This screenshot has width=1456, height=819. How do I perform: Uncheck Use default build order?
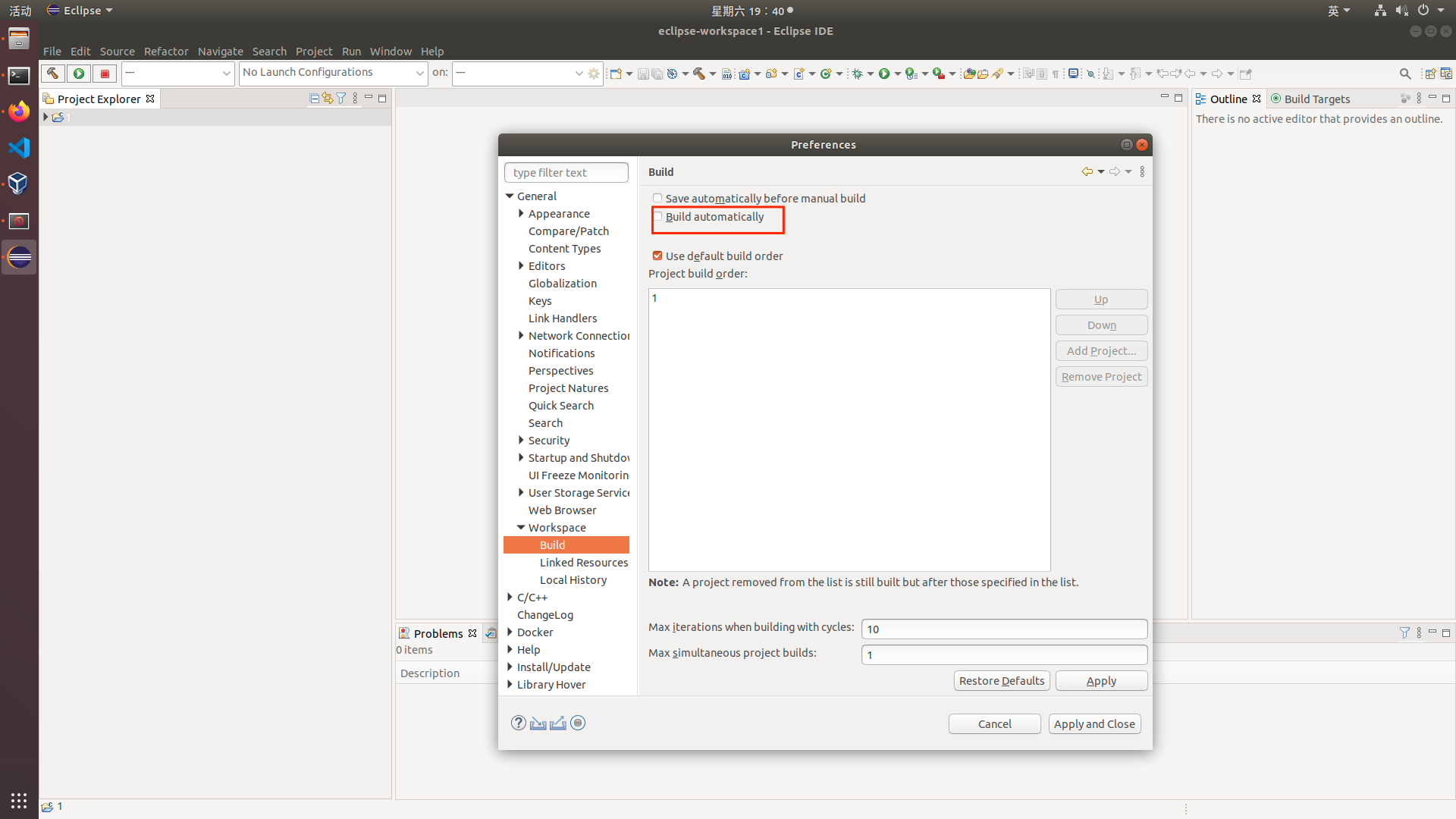tap(657, 256)
